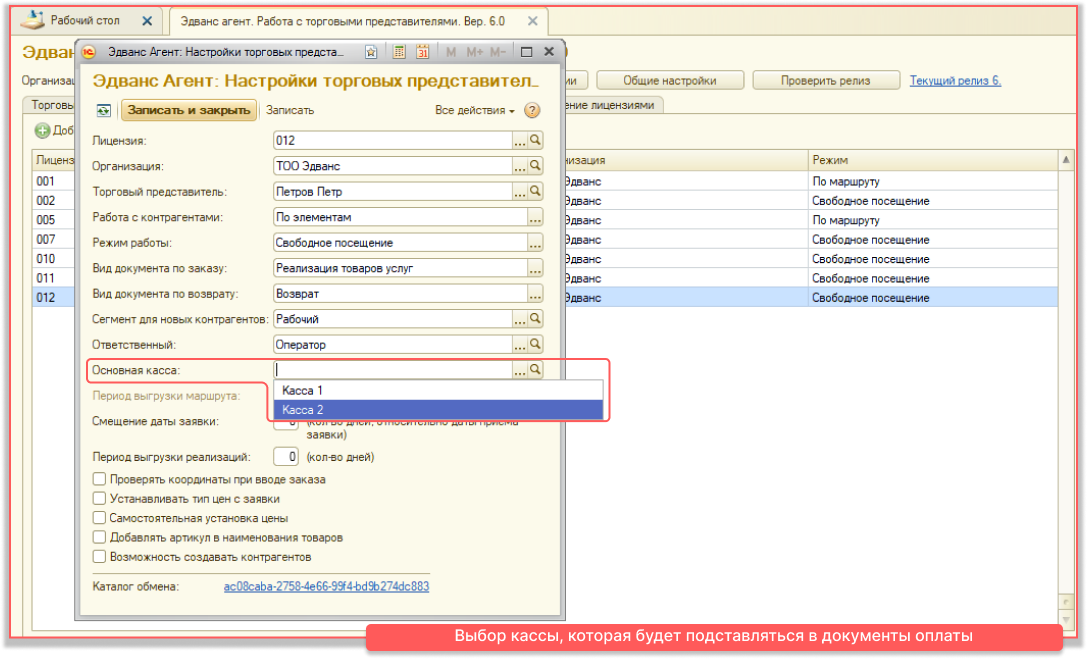1087x659 pixels.
Task: Open the choice list for Режим работы
Action: (535, 243)
